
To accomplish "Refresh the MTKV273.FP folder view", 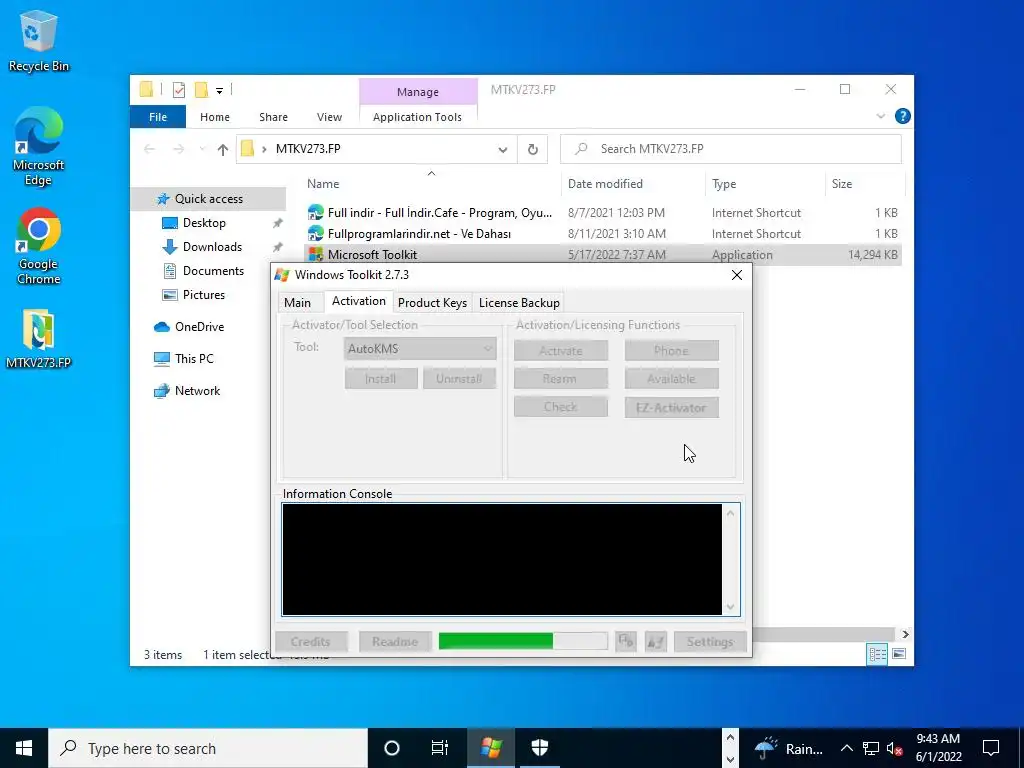I will click(533, 150).
